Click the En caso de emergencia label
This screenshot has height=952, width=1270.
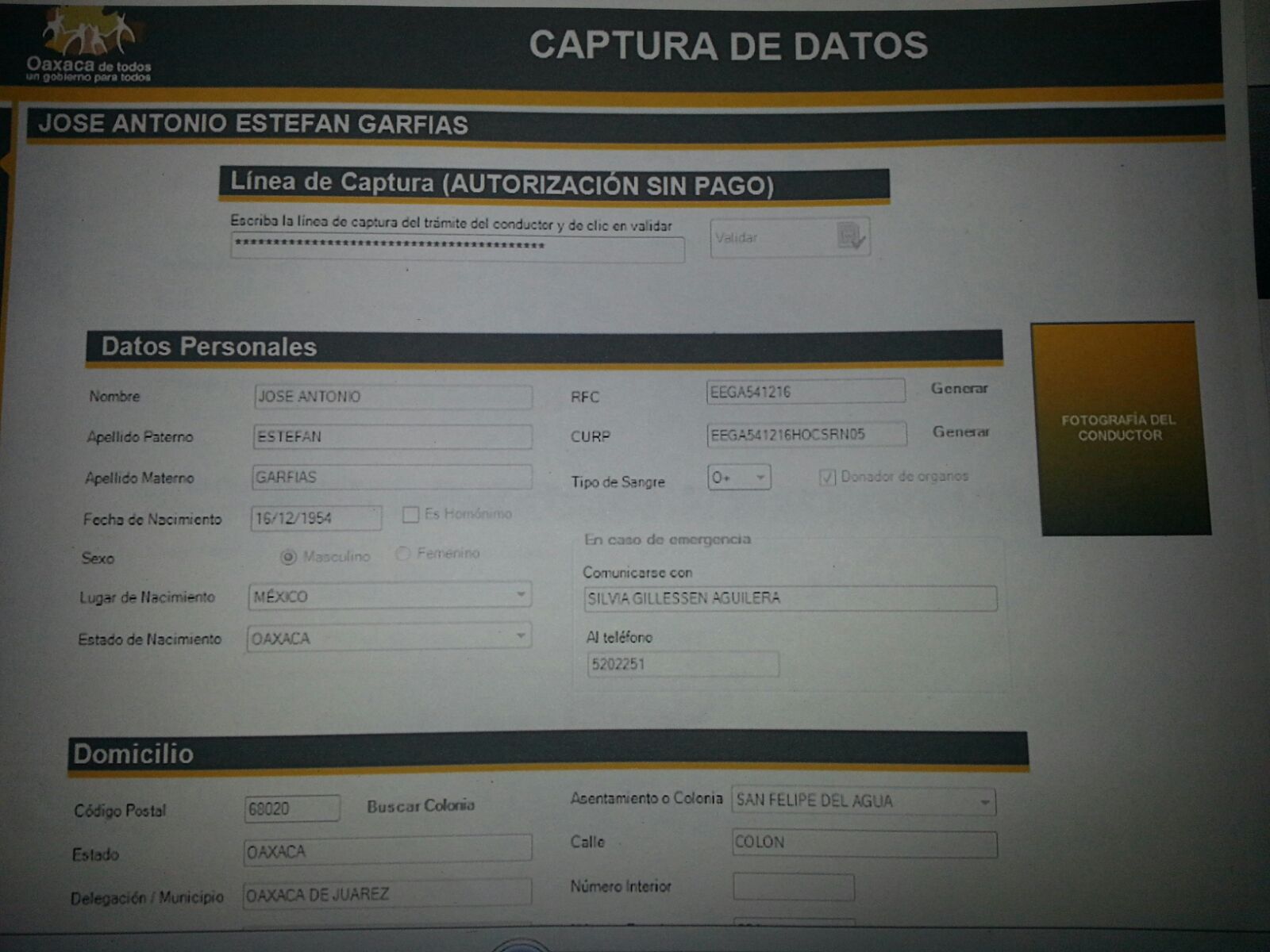(x=668, y=539)
